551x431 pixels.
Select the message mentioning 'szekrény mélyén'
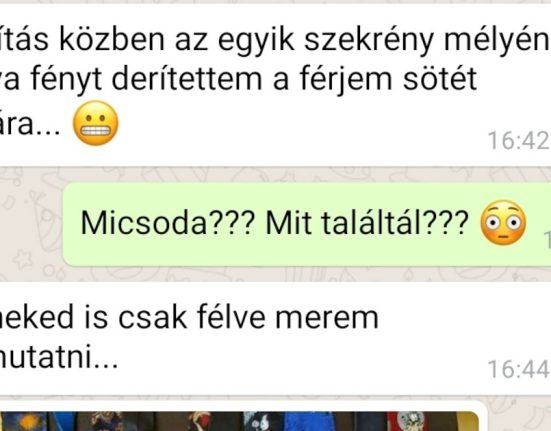[276, 84]
